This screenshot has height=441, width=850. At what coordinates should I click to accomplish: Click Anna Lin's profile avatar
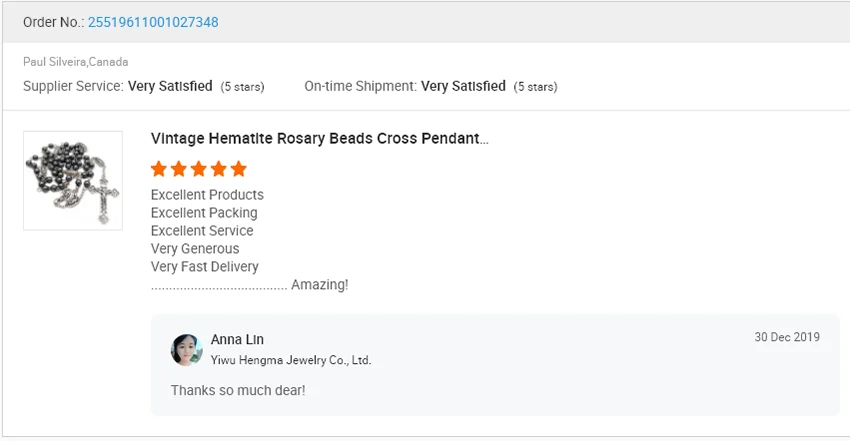[x=186, y=350]
